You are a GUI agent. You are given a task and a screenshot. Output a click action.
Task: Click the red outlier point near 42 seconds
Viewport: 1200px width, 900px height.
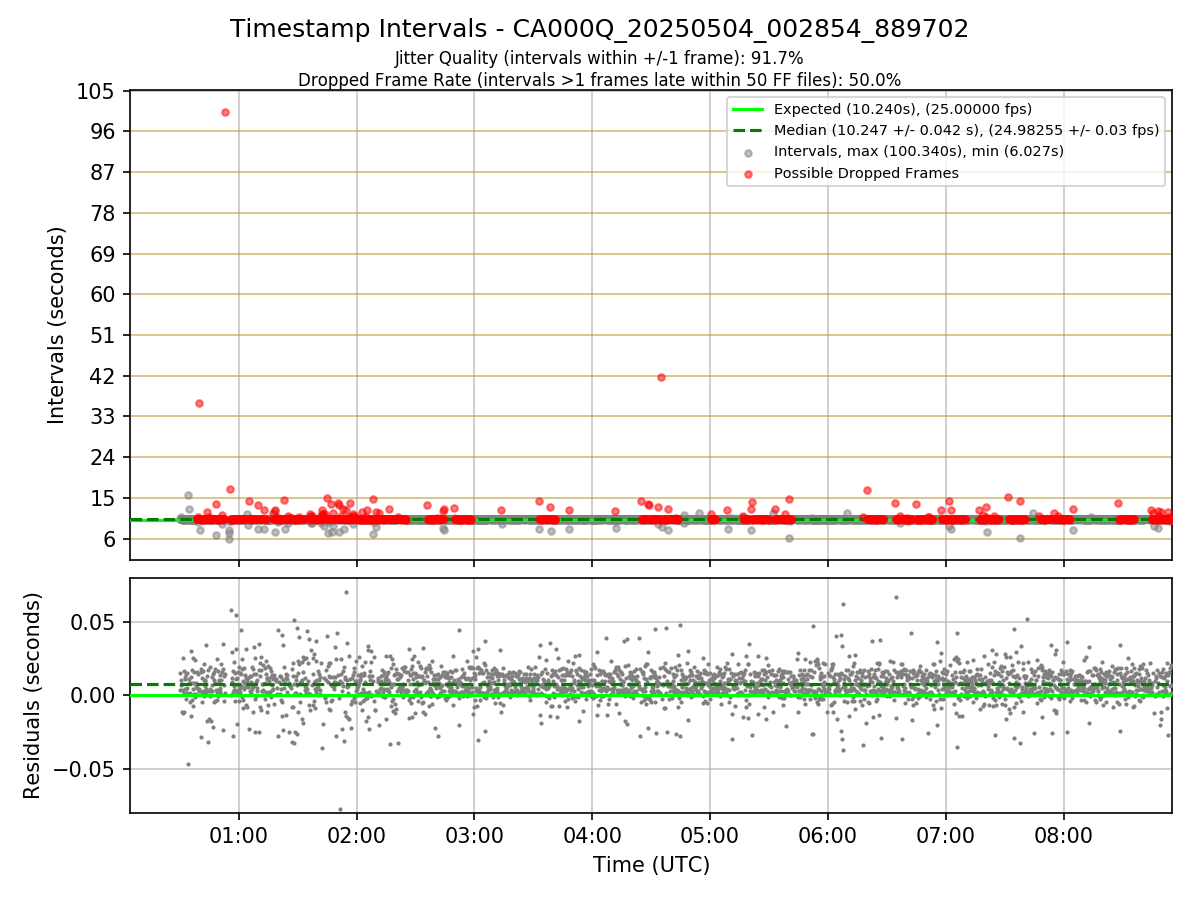coord(661,377)
